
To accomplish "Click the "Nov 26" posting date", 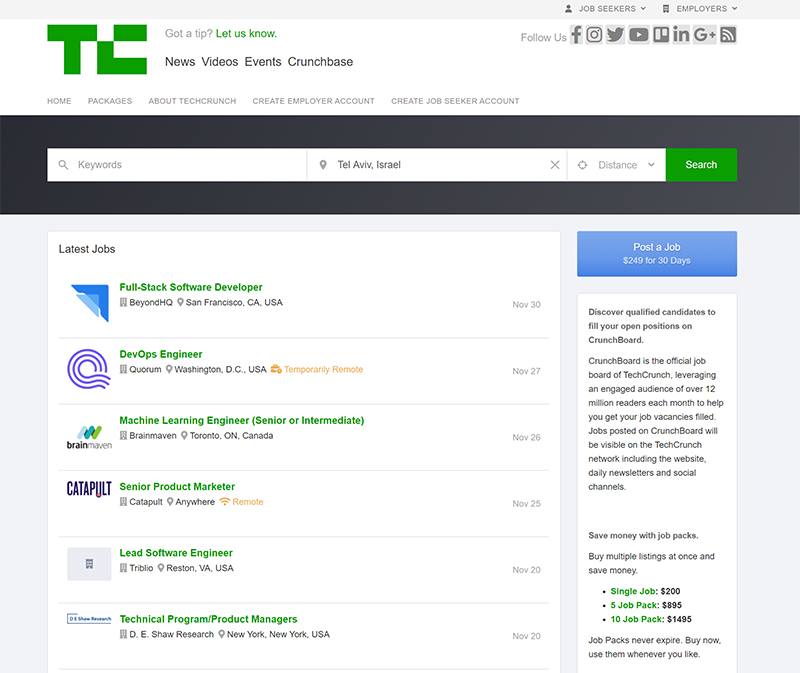I will point(526,437).
